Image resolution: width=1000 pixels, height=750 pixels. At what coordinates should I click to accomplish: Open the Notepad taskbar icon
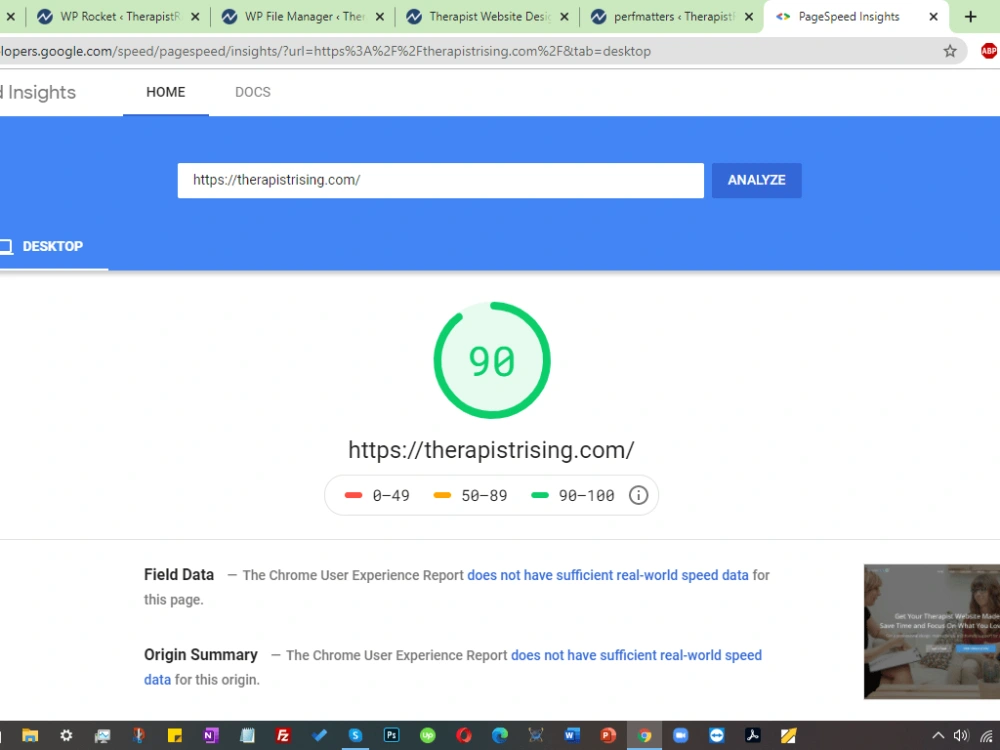(247, 735)
